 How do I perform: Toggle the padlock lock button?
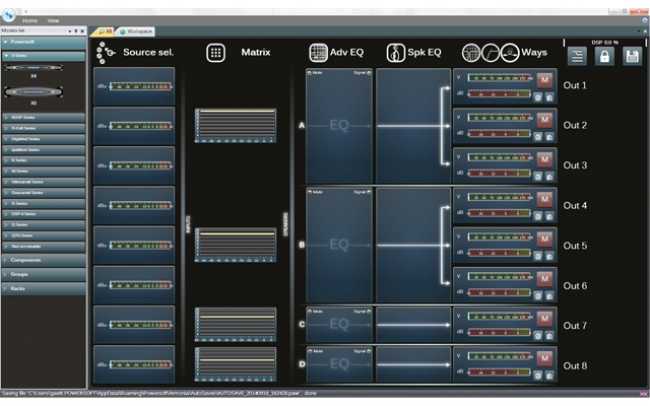(x=604, y=56)
